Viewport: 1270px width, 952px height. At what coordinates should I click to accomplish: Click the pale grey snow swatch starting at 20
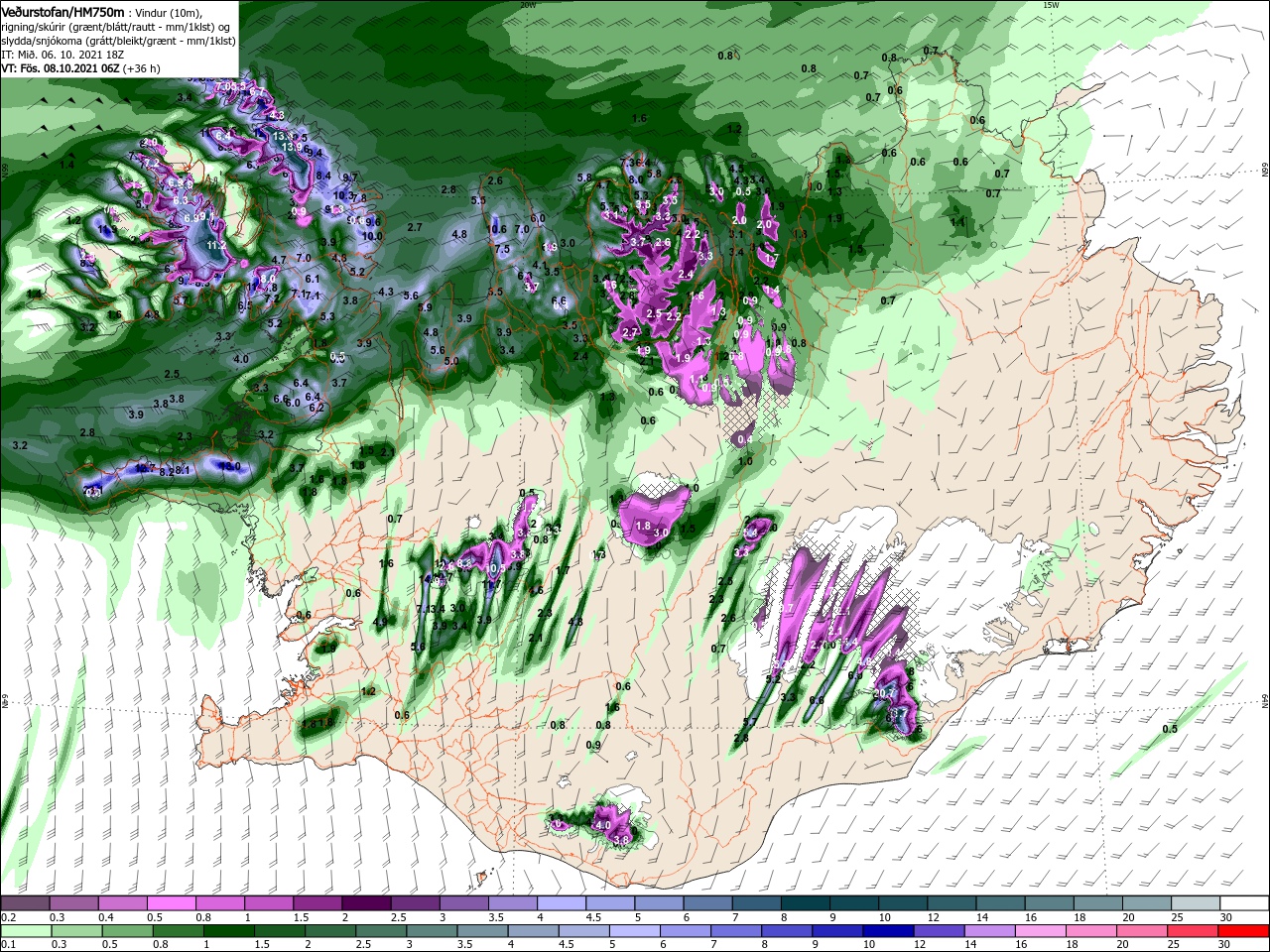(x=1146, y=903)
